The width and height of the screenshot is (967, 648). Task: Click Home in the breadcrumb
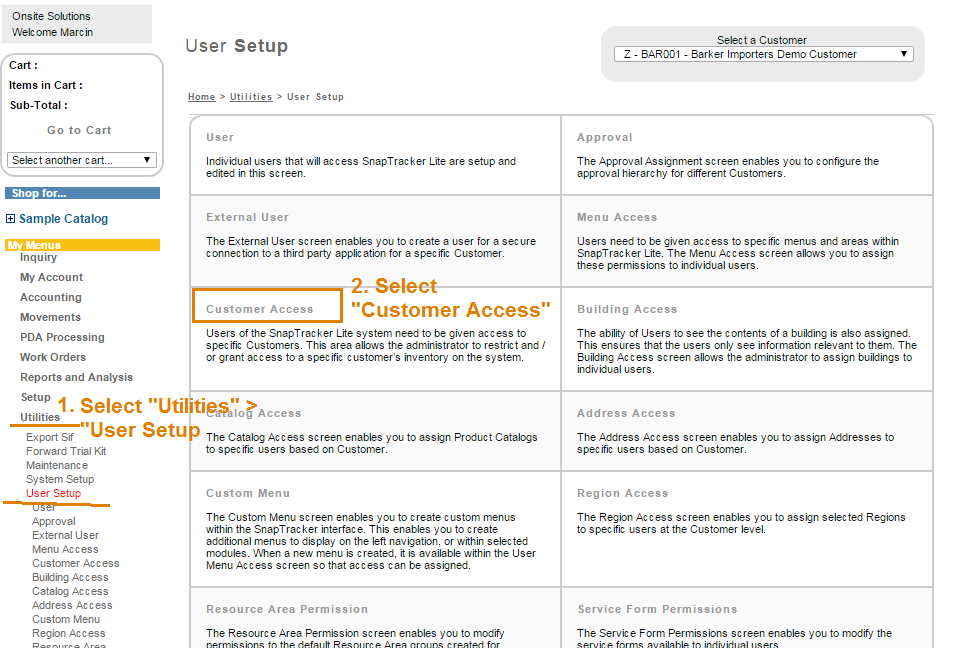[201, 97]
